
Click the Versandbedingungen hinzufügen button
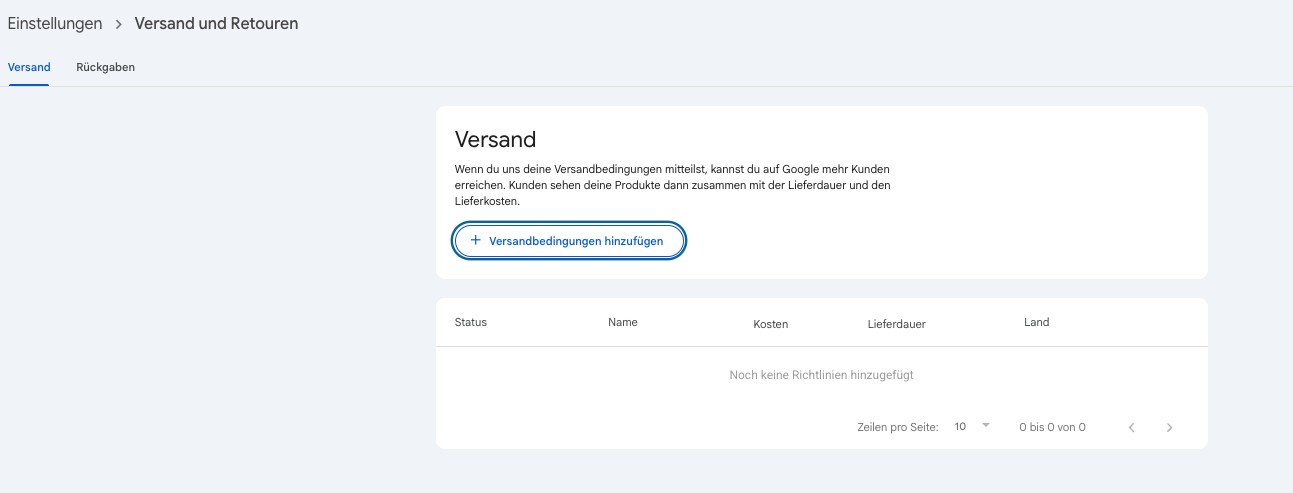[x=569, y=241]
